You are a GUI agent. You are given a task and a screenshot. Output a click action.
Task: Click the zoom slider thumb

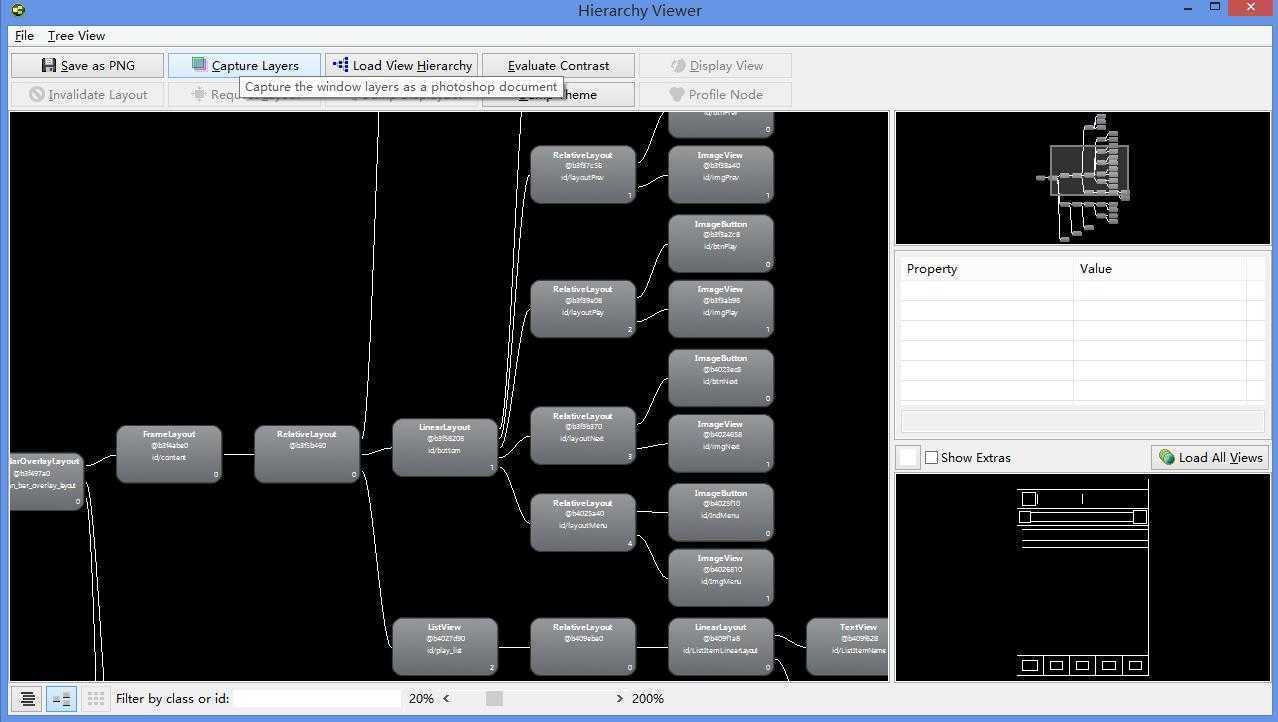pyautogui.click(x=494, y=699)
